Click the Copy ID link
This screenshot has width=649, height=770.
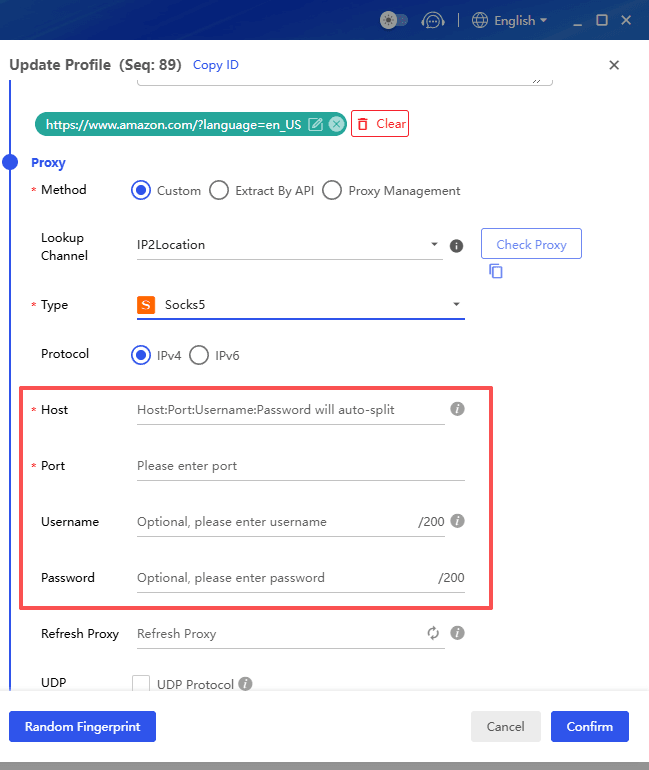coord(216,65)
